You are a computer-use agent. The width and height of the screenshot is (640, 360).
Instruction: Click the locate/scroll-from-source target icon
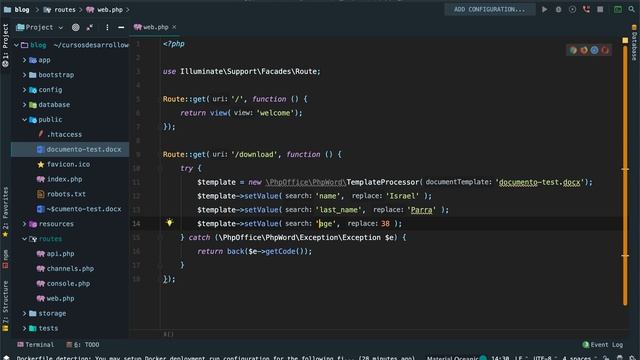76,27
